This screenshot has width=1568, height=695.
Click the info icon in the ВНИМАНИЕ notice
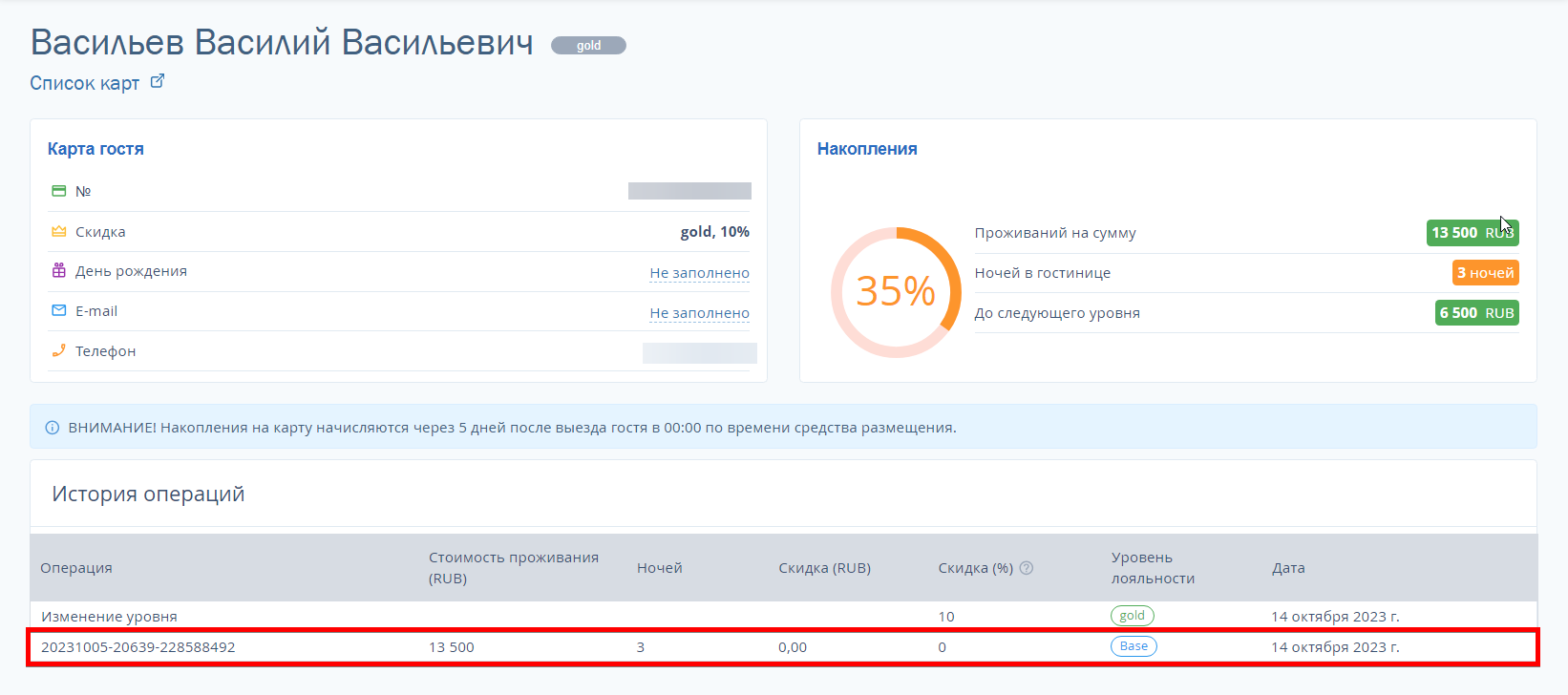click(x=53, y=428)
